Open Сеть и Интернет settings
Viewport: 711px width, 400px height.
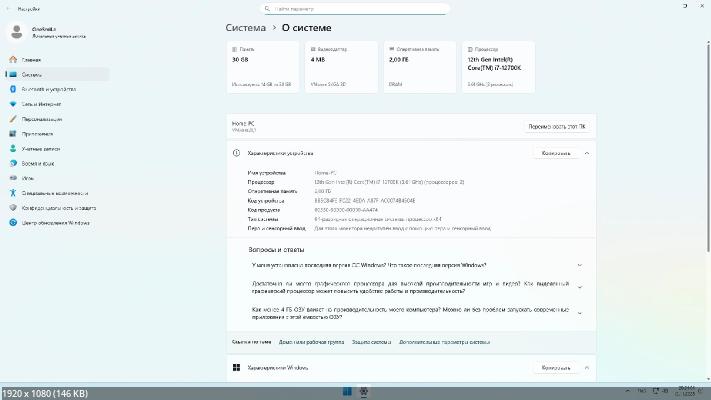pyautogui.click(x=42, y=104)
